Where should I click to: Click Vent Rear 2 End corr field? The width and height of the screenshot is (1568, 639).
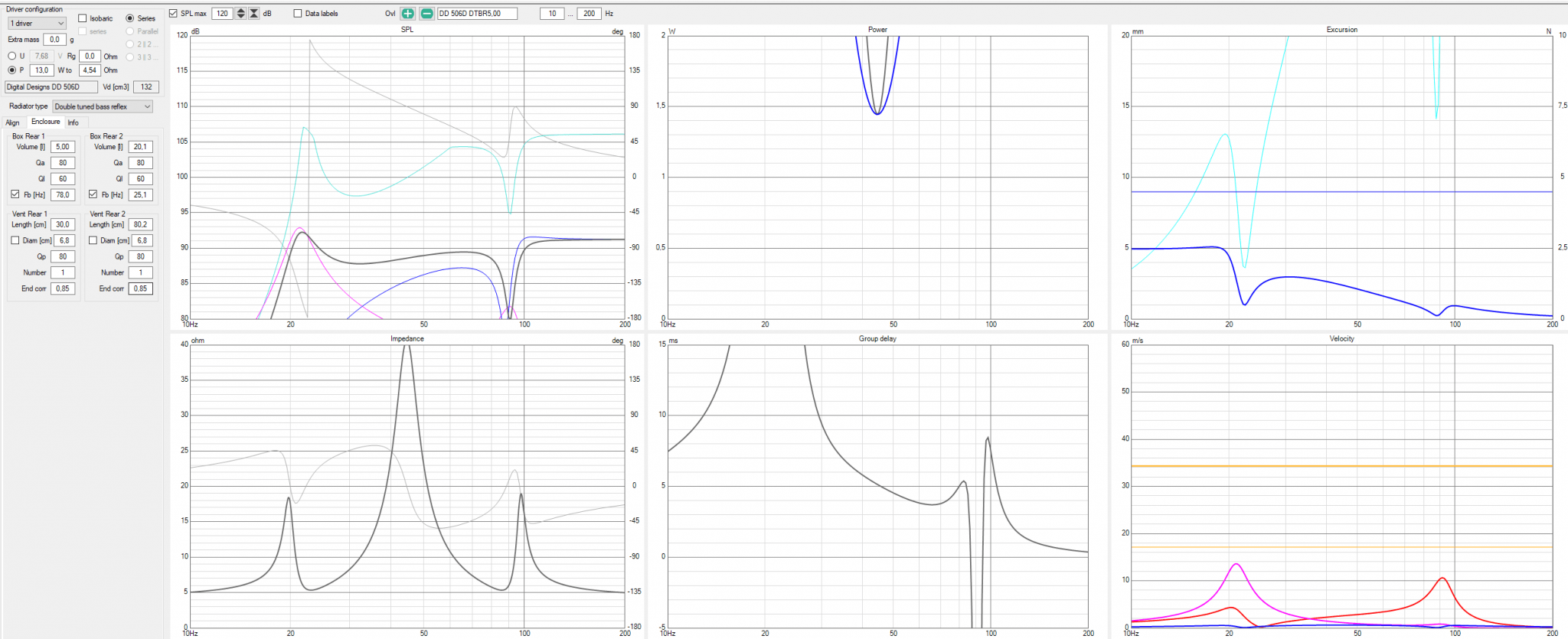click(140, 289)
